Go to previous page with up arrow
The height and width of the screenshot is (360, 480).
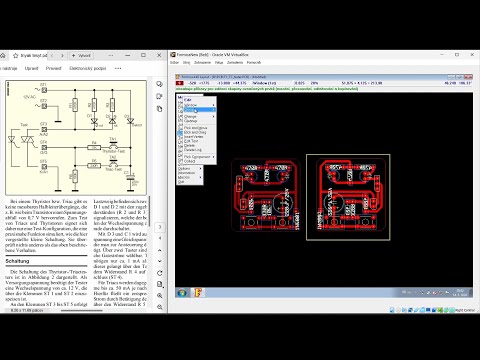pos(160,250)
